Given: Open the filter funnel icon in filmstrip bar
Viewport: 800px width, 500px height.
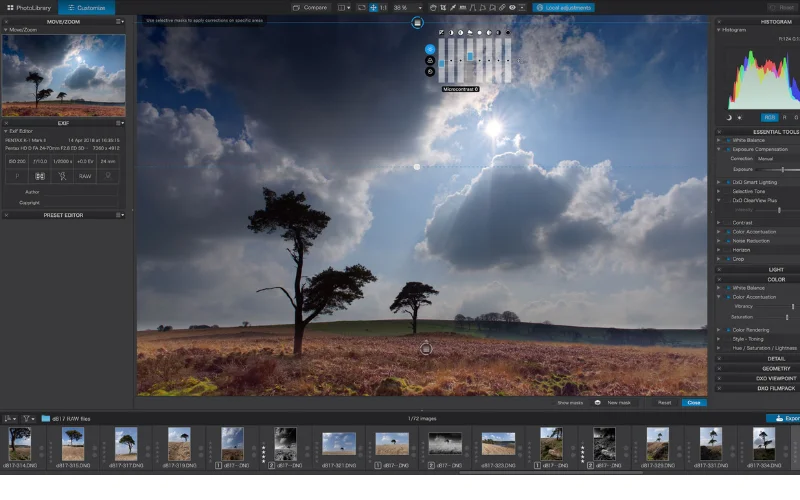Looking at the screenshot, I should (x=28, y=418).
